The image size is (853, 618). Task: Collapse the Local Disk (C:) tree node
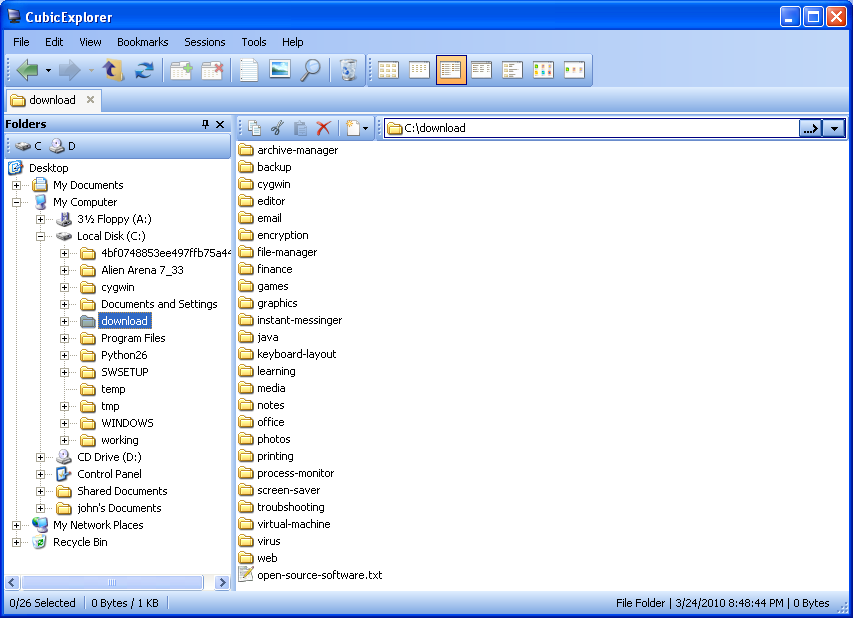[41, 236]
